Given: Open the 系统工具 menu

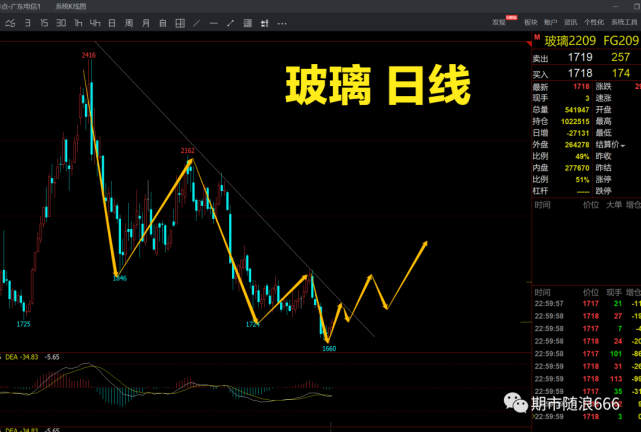Looking at the screenshot, I should coord(624,22).
